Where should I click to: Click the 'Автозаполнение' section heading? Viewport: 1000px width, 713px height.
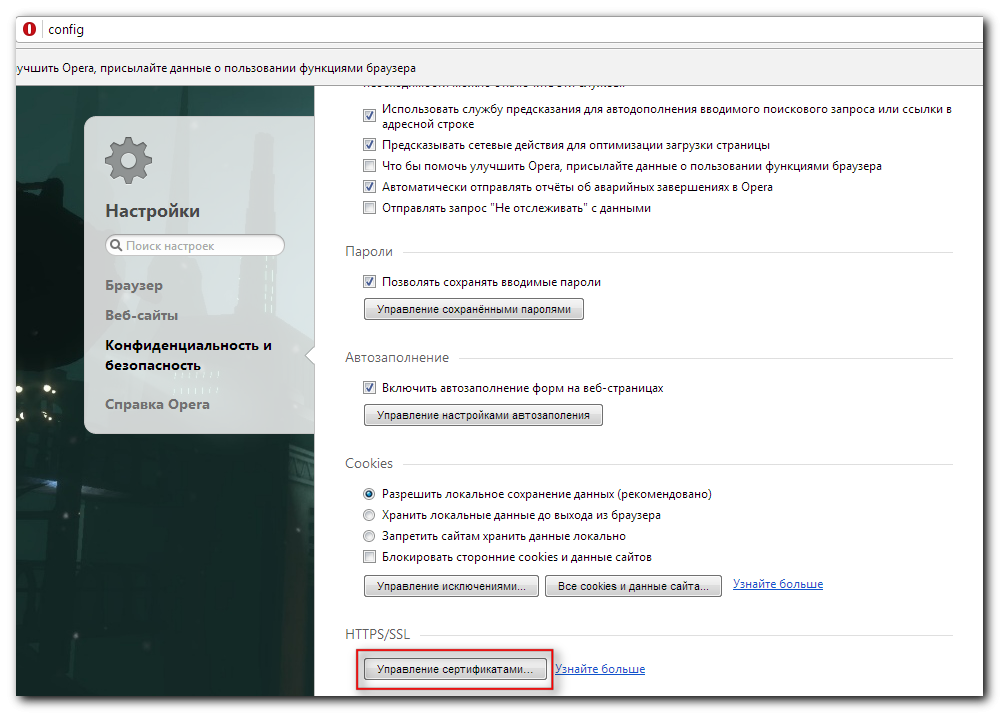(397, 358)
